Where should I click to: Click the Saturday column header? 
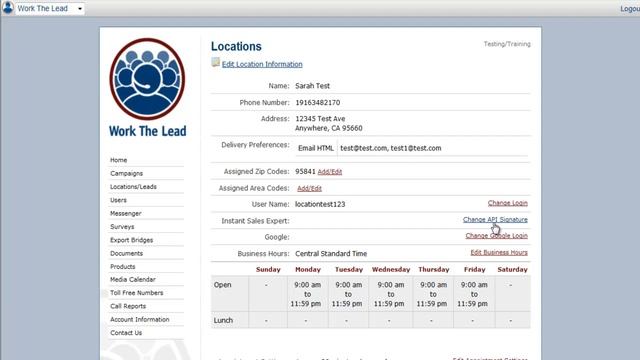pyautogui.click(x=512, y=269)
